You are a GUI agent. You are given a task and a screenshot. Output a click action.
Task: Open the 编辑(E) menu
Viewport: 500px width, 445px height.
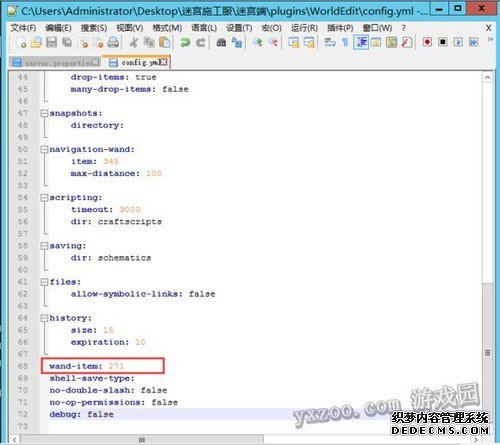click(x=58, y=28)
